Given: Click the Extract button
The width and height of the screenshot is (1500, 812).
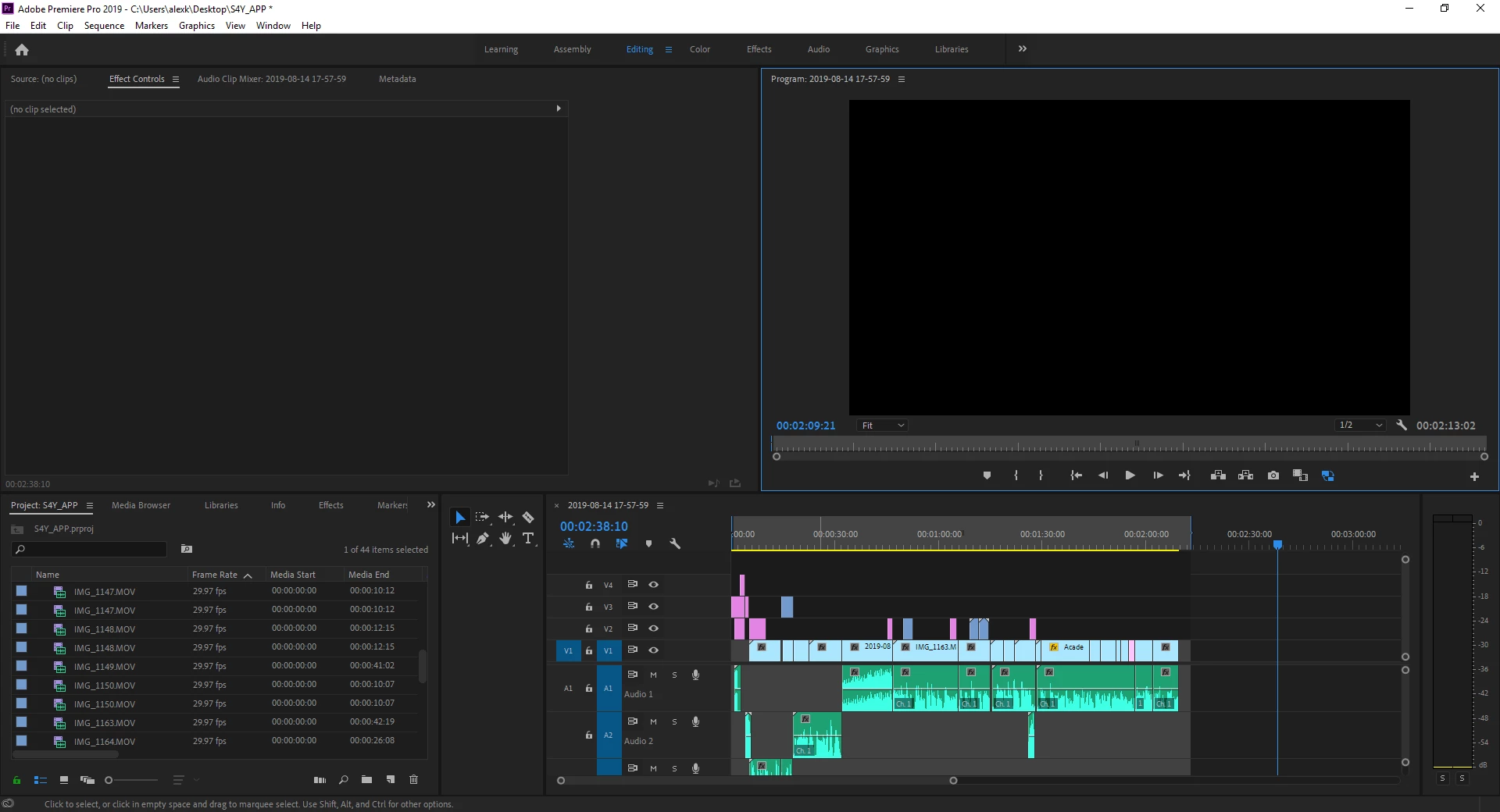Looking at the screenshot, I should [1245, 475].
